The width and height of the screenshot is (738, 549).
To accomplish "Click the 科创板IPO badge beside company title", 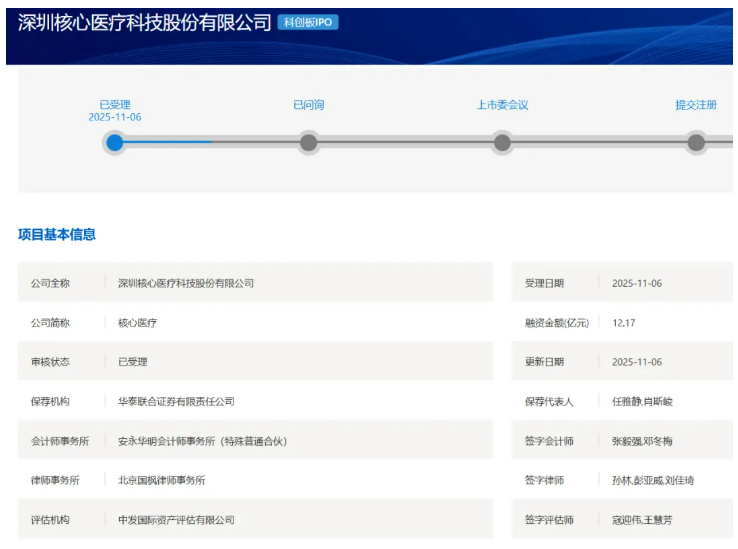I will (x=308, y=22).
